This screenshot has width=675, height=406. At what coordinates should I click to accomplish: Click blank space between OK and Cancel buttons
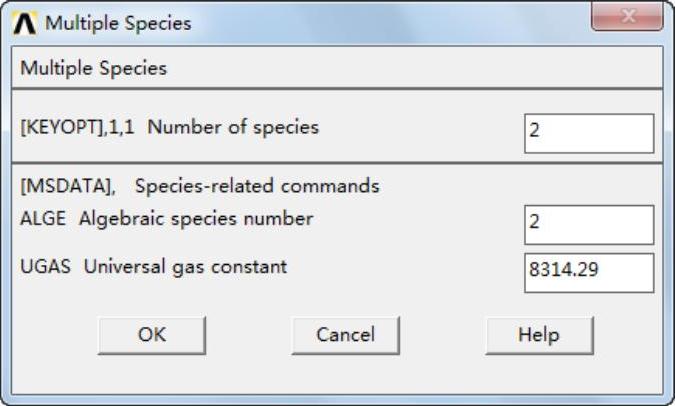point(248,335)
